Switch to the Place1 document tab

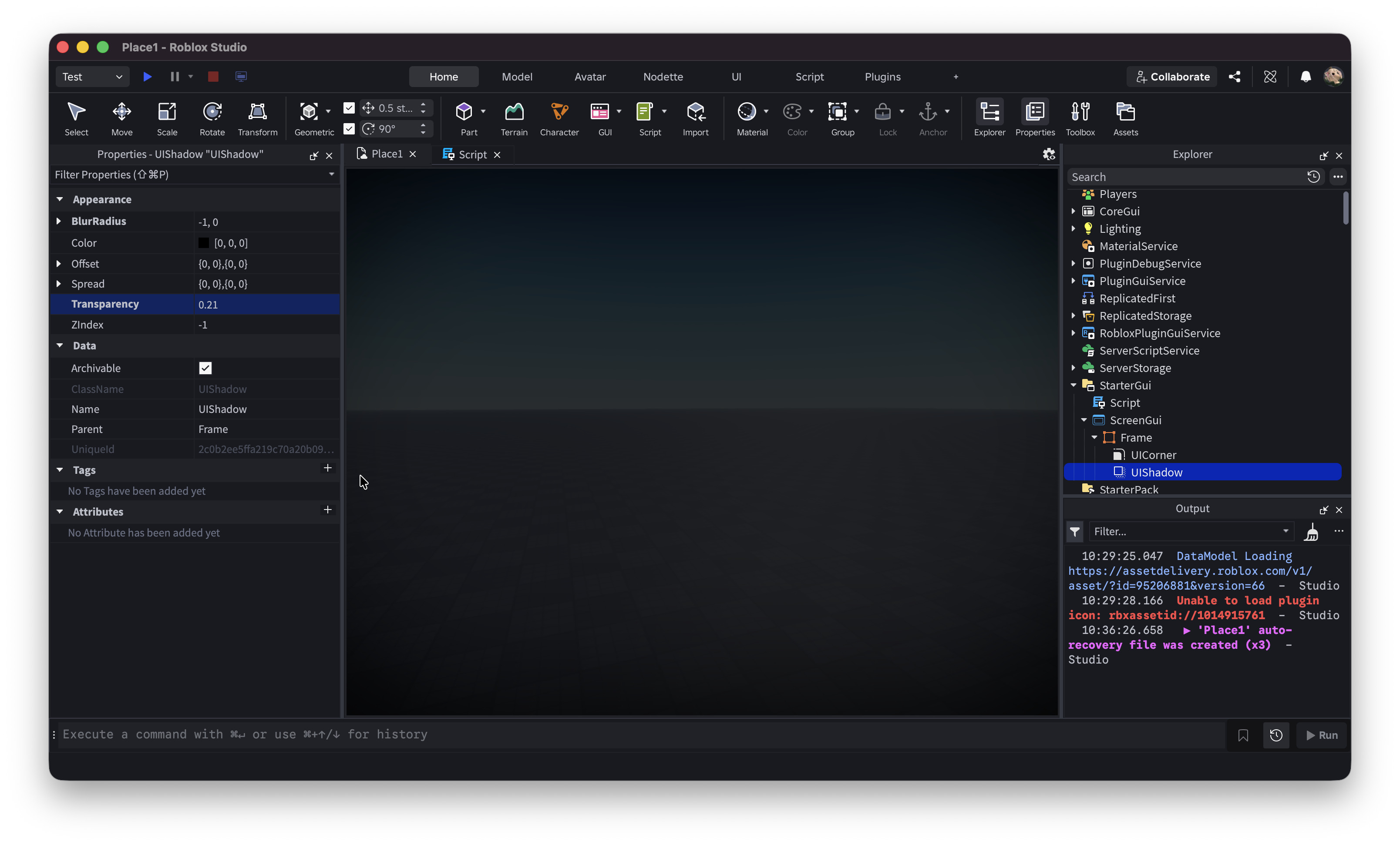pyautogui.click(x=387, y=154)
